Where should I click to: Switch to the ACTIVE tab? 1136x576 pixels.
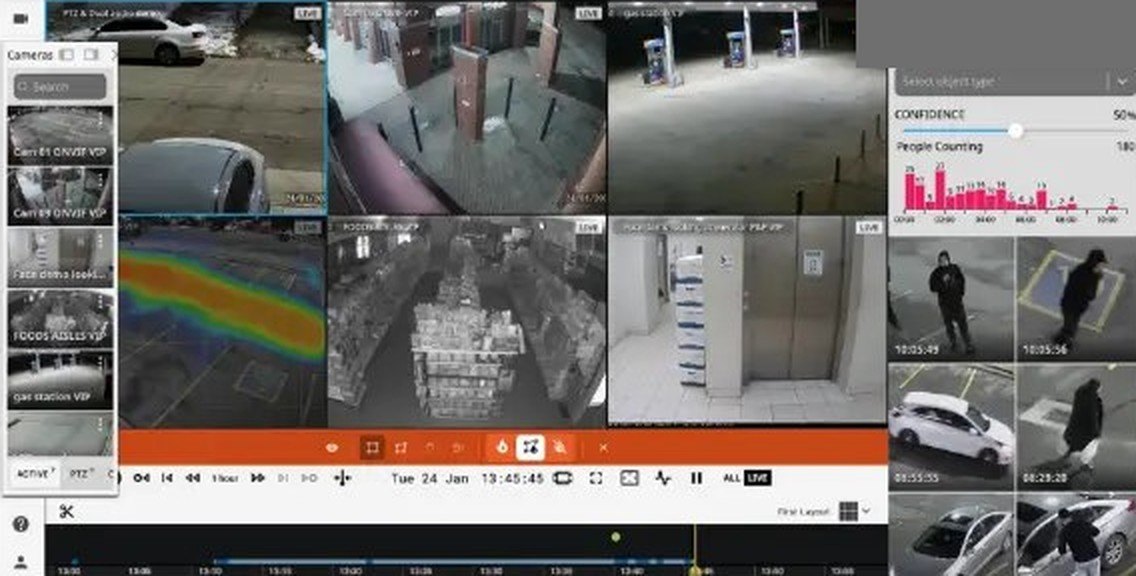point(35,474)
